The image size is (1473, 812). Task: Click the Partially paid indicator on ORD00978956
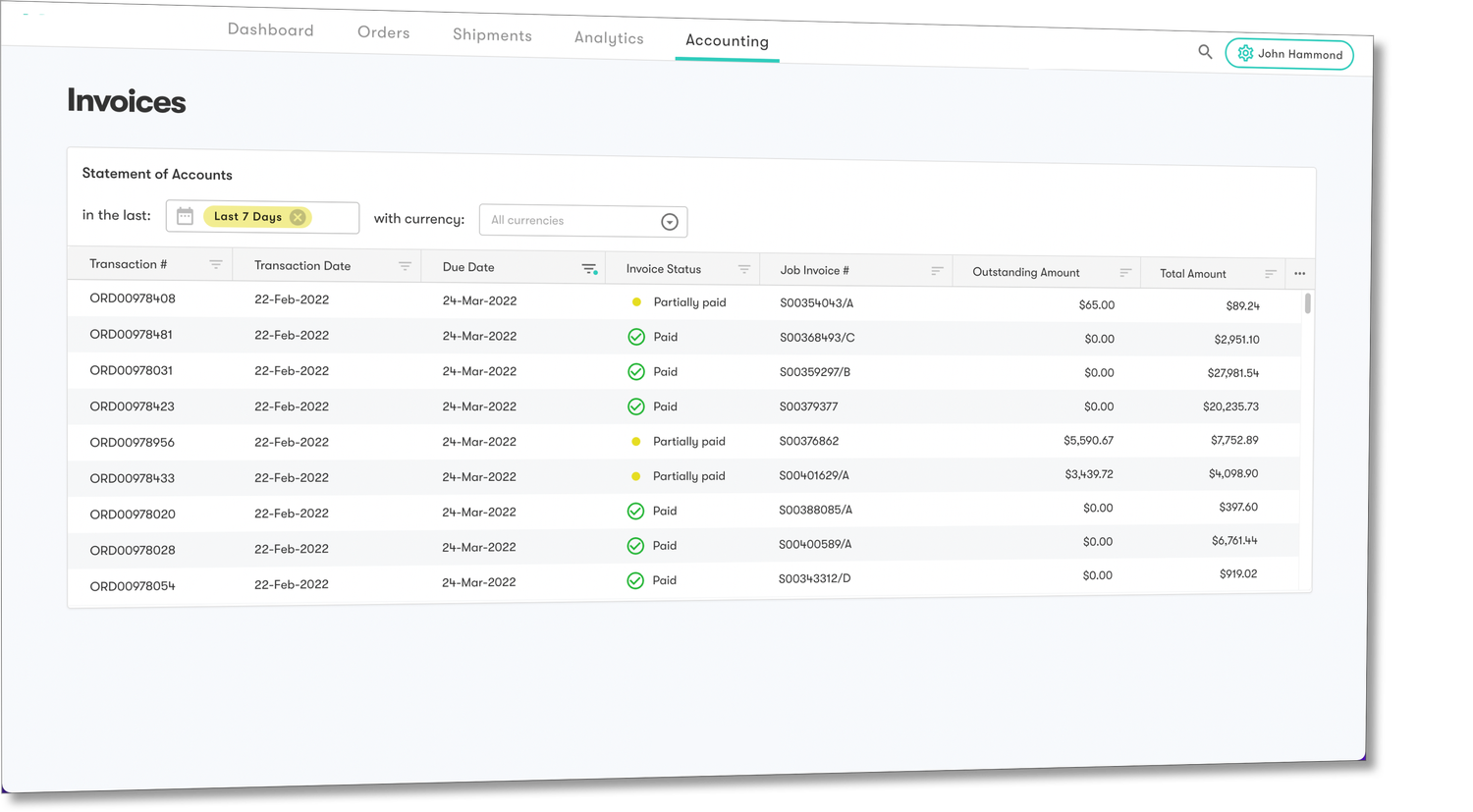(x=635, y=440)
